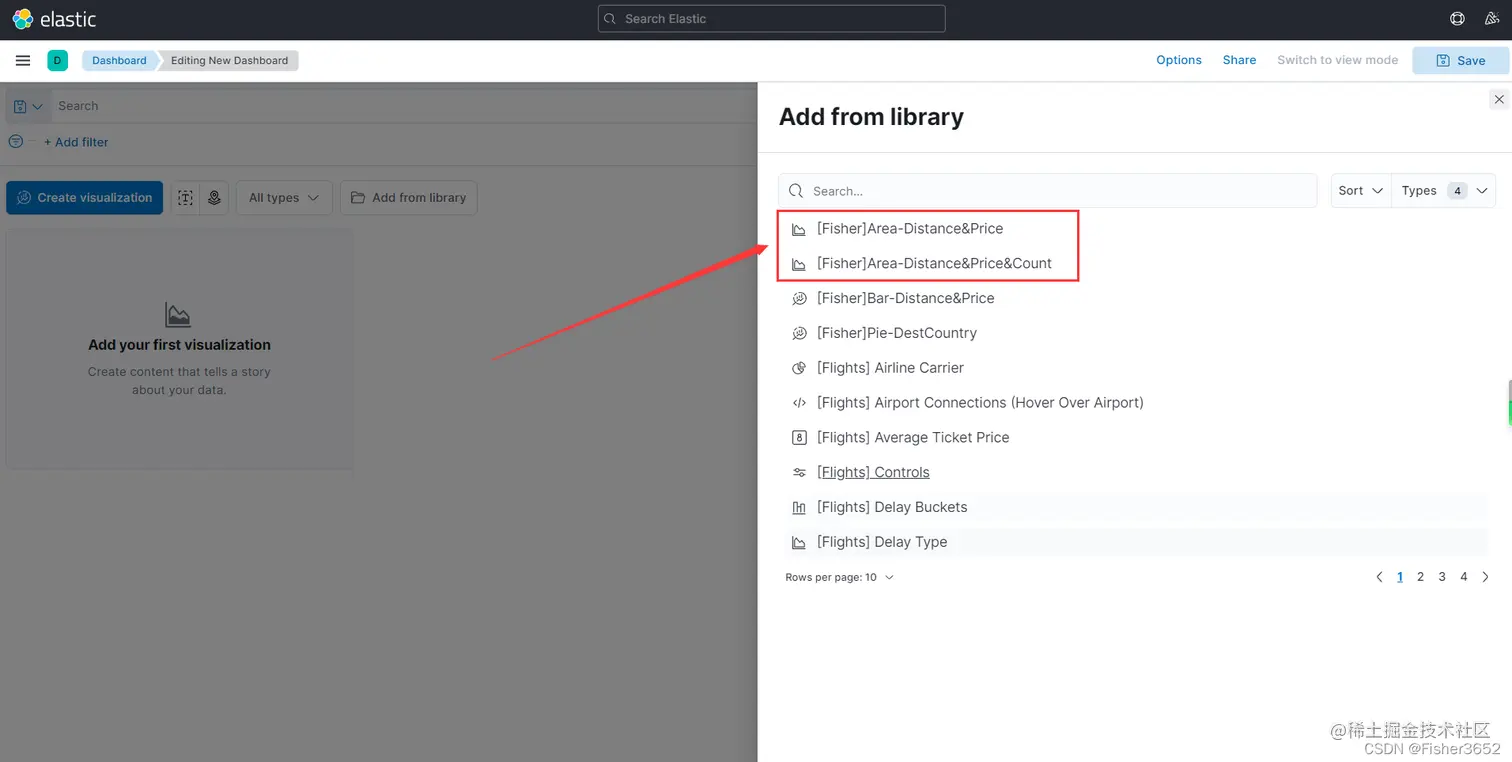The width and height of the screenshot is (1512, 762).
Task: Click Add your first visualization panel
Action: coord(179,349)
